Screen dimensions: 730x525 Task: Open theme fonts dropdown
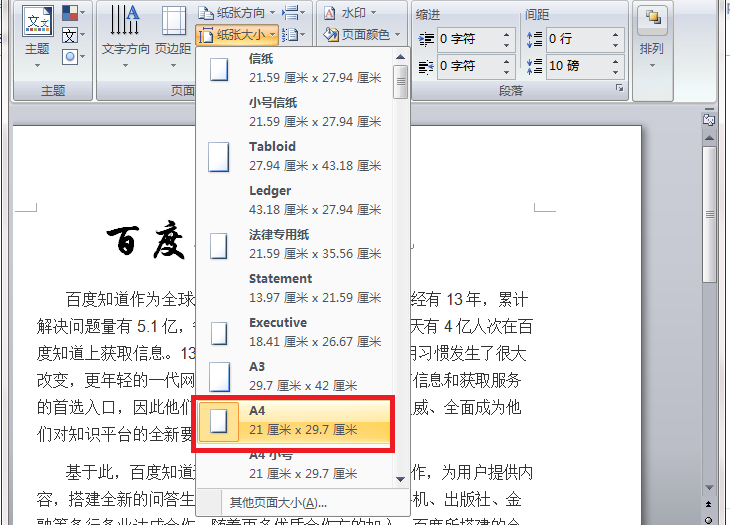(x=73, y=35)
